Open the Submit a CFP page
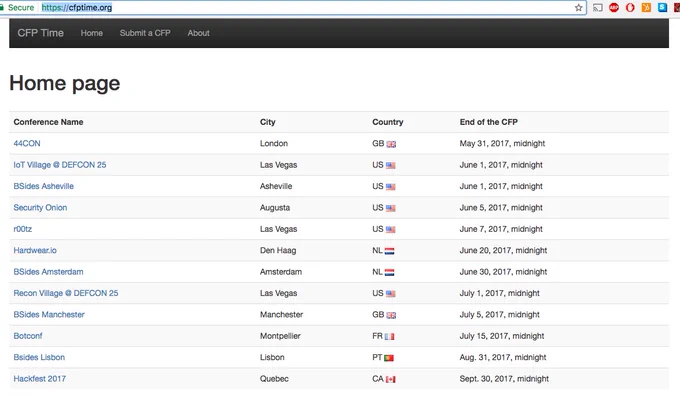The image size is (680, 396). click(x=145, y=33)
